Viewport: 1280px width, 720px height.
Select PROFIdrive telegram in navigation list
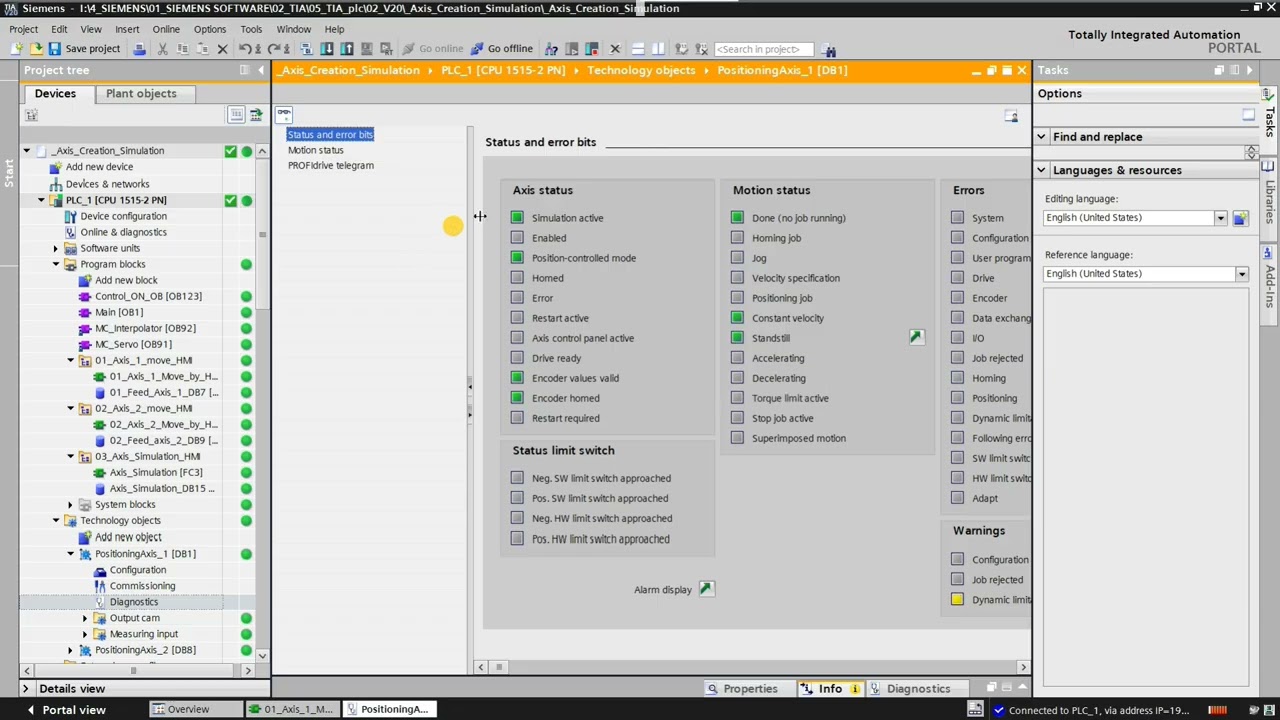331,165
